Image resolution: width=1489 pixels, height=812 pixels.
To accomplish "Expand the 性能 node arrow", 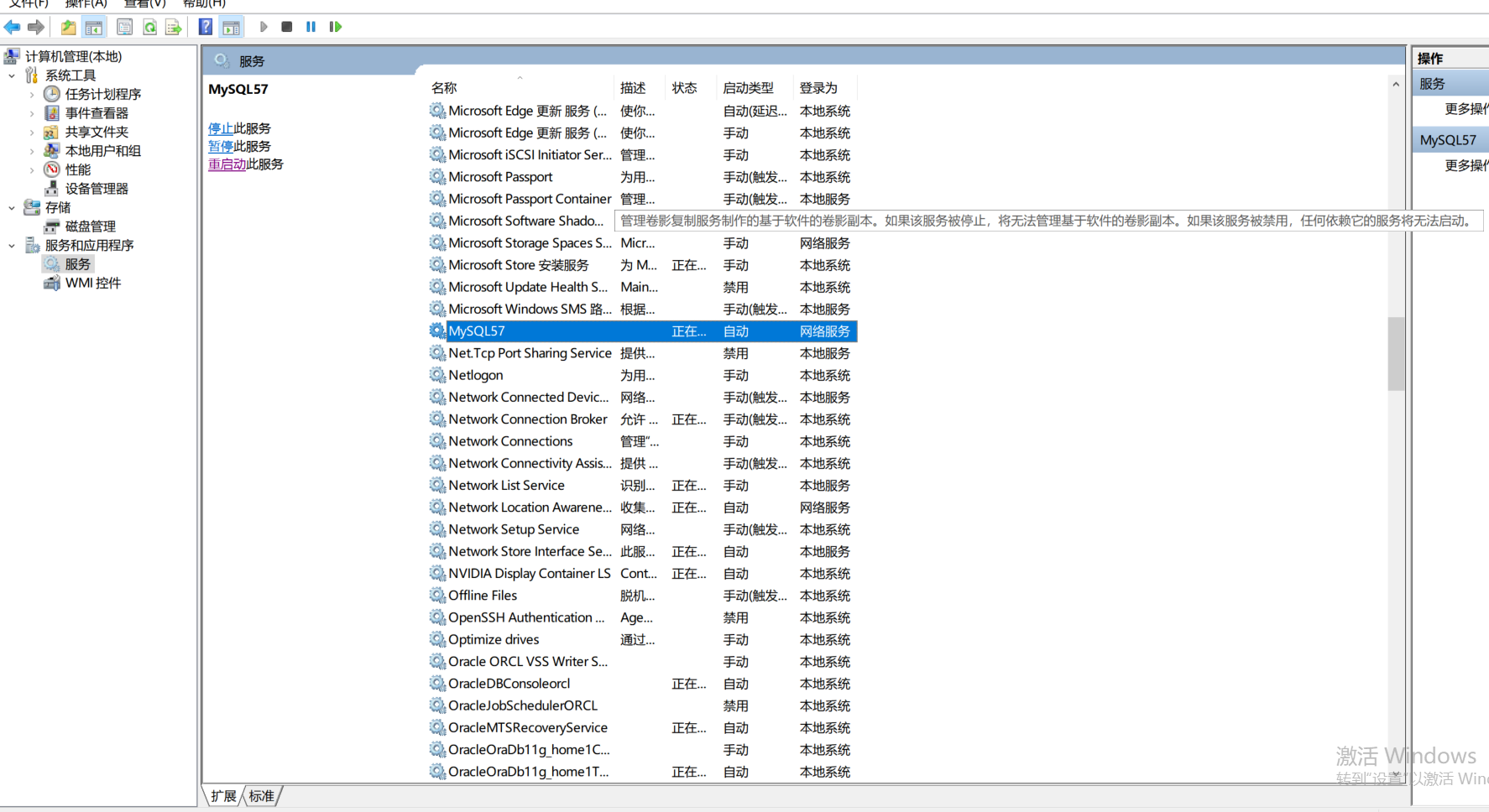I will [x=32, y=169].
